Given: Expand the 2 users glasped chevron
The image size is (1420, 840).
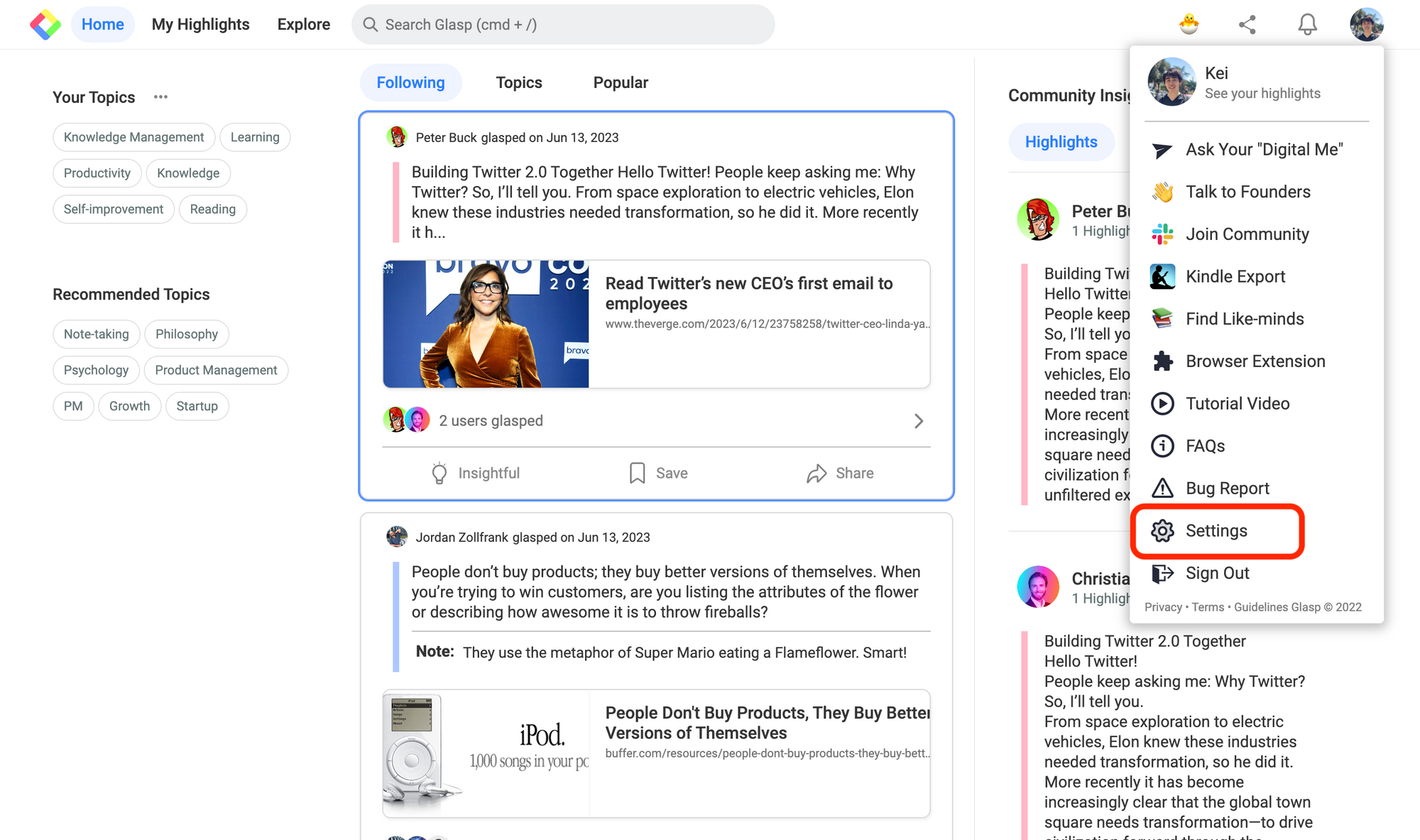Looking at the screenshot, I should coord(919,421).
